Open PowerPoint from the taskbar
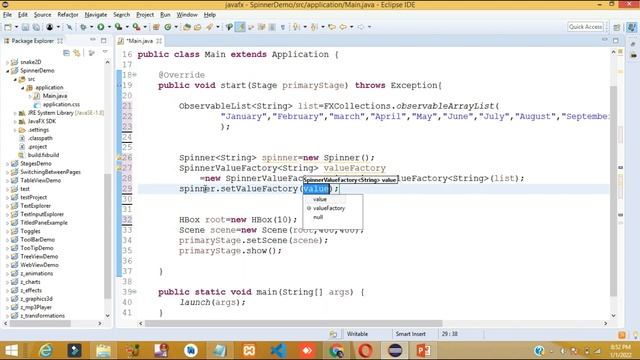640x360 pixels. point(423,351)
